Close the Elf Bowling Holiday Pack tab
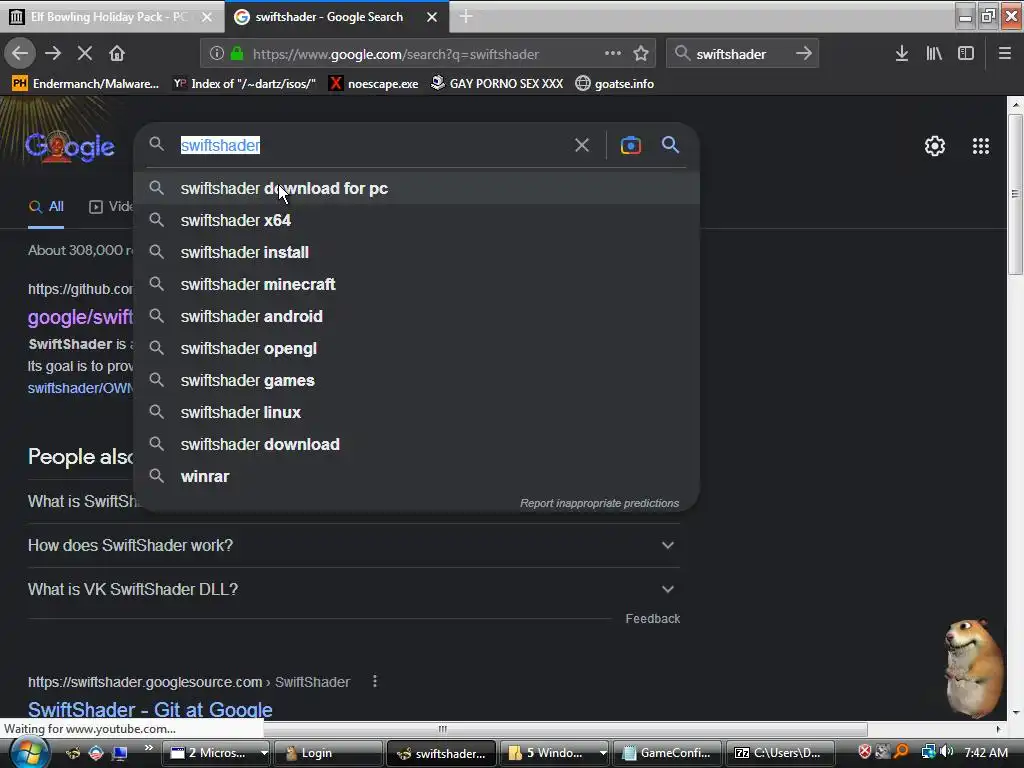Image resolution: width=1024 pixels, height=768 pixels. coord(207,17)
